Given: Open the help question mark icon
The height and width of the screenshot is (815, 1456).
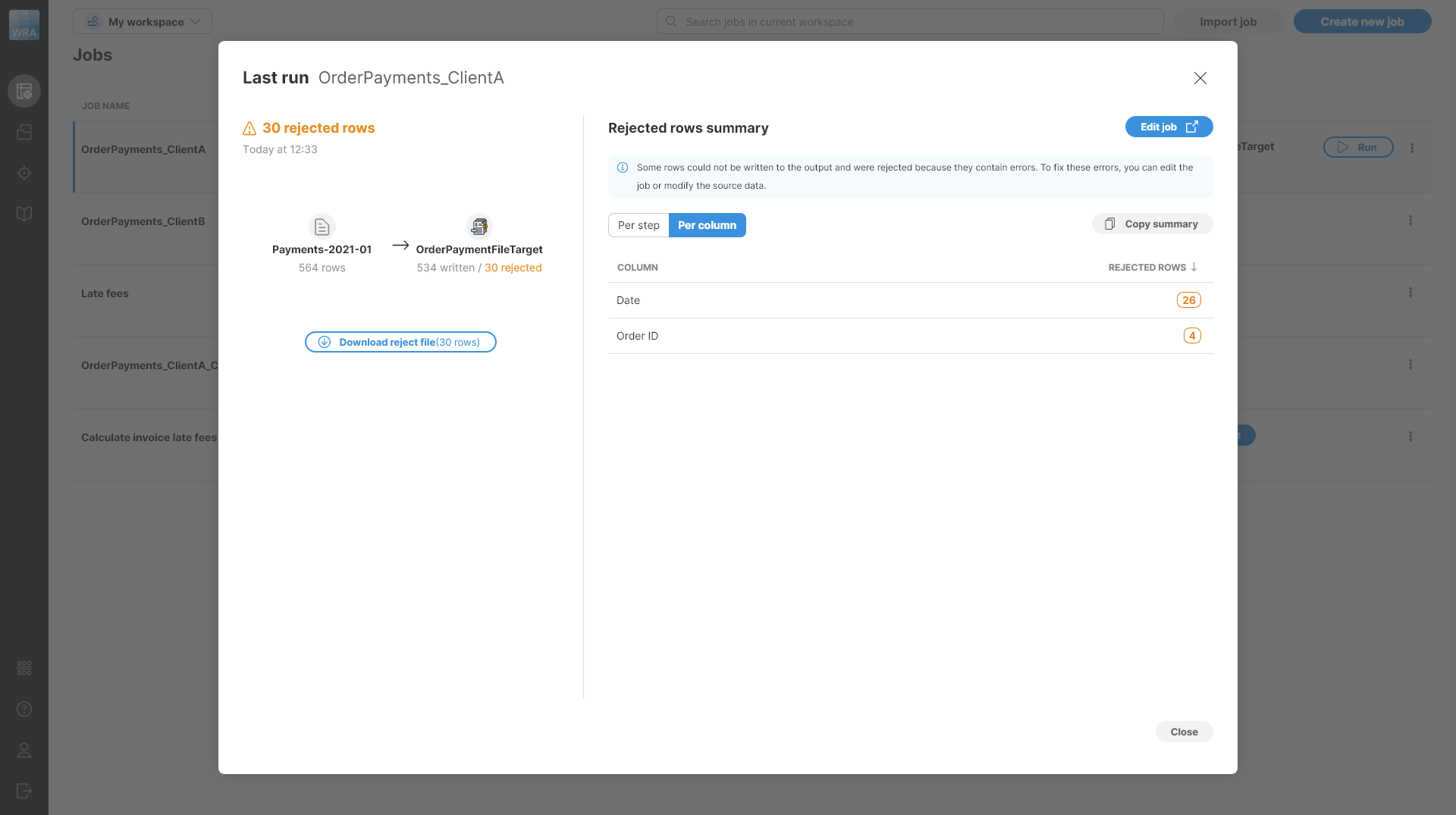Looking at the screenshot, I should click(x=24, y=709).
